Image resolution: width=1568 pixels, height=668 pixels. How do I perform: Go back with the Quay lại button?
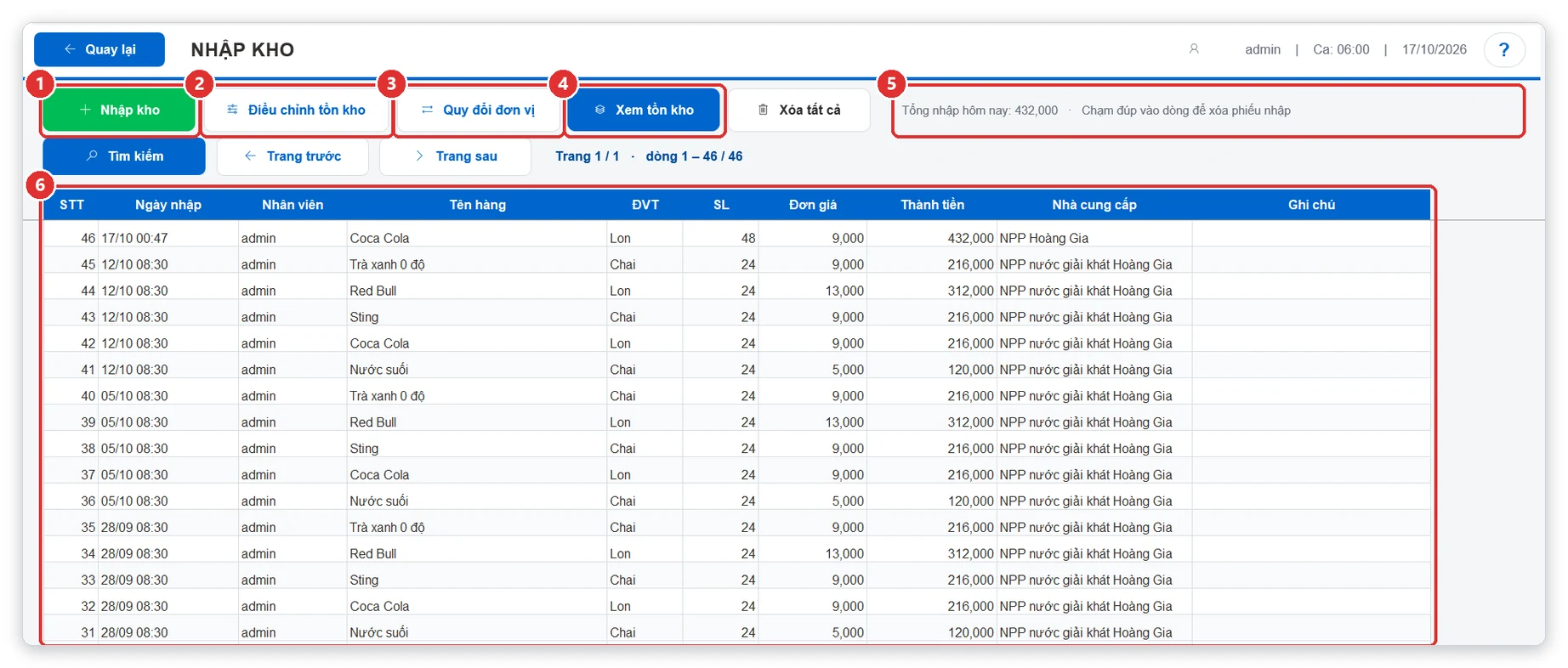[x=99, y=49]
